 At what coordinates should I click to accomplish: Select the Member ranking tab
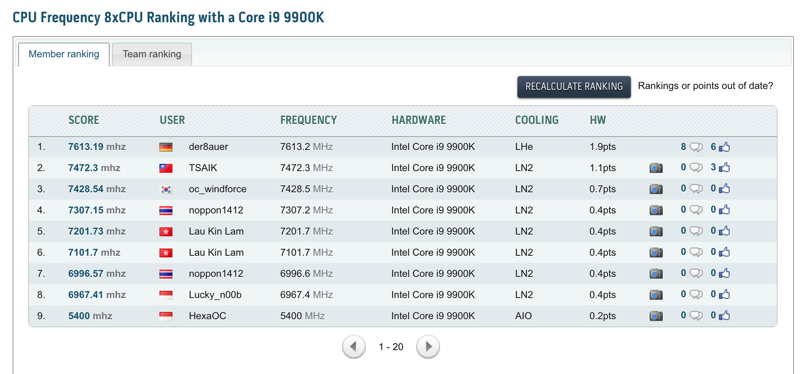tap(64, 54)
